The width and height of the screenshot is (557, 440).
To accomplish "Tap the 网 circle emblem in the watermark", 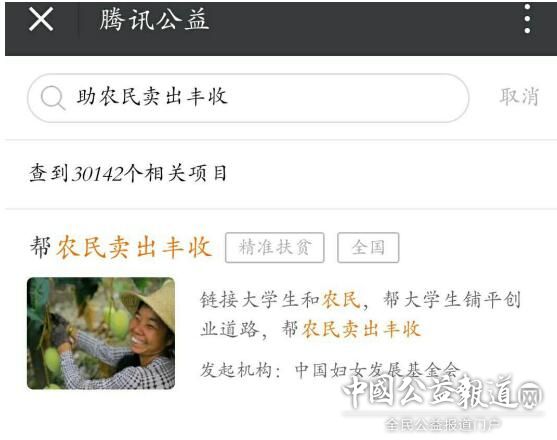I will (x=531, y=395).
